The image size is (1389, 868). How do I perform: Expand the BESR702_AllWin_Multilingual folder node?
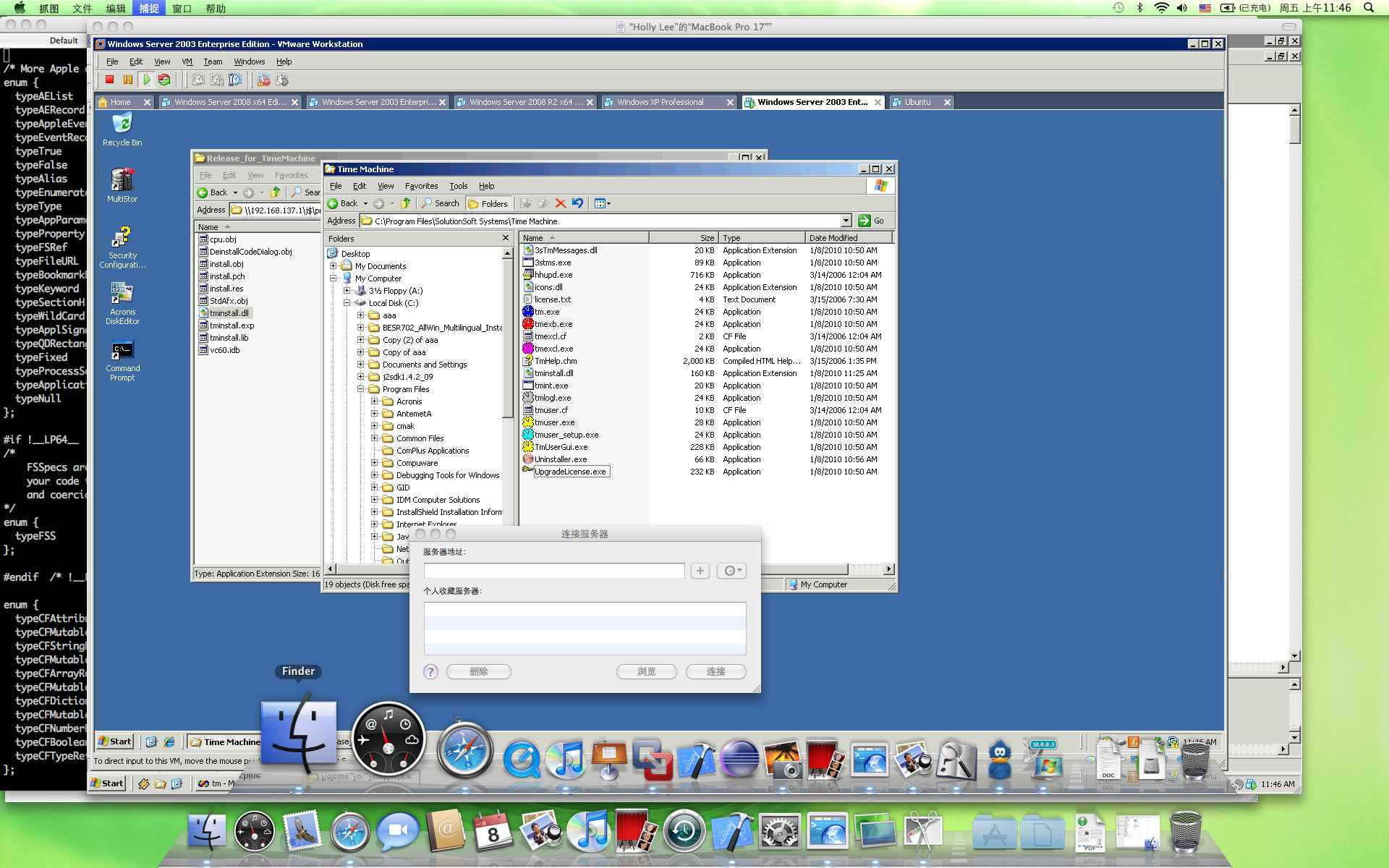(361, 328)
